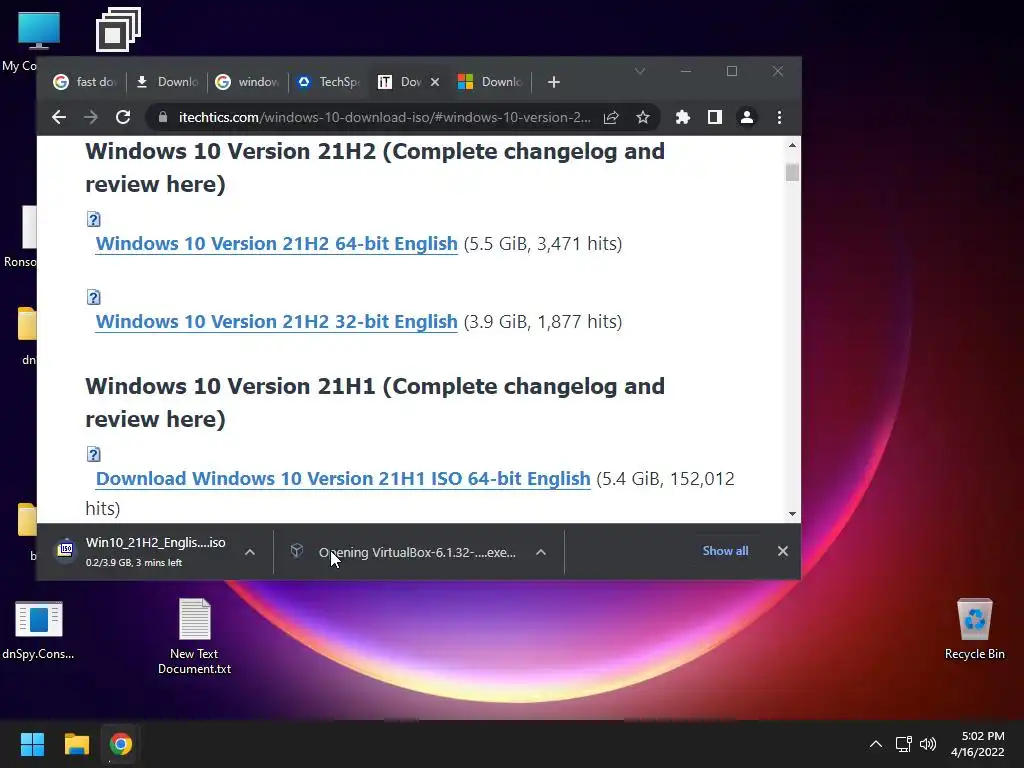Open the Extensions puzzle icon
The image size is (1024, 768).
(x=682, y=118)
